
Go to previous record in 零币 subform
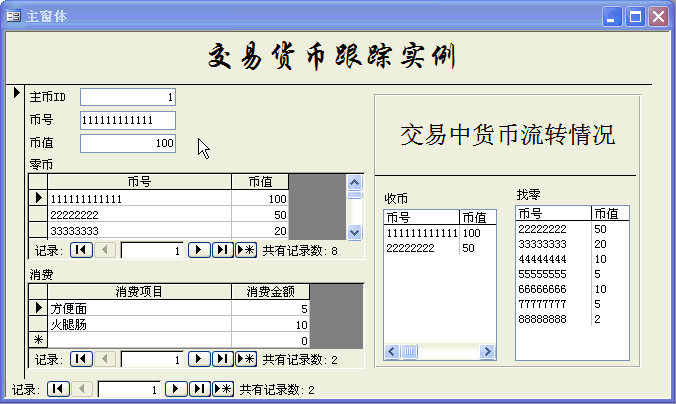[x=105, y=250]
